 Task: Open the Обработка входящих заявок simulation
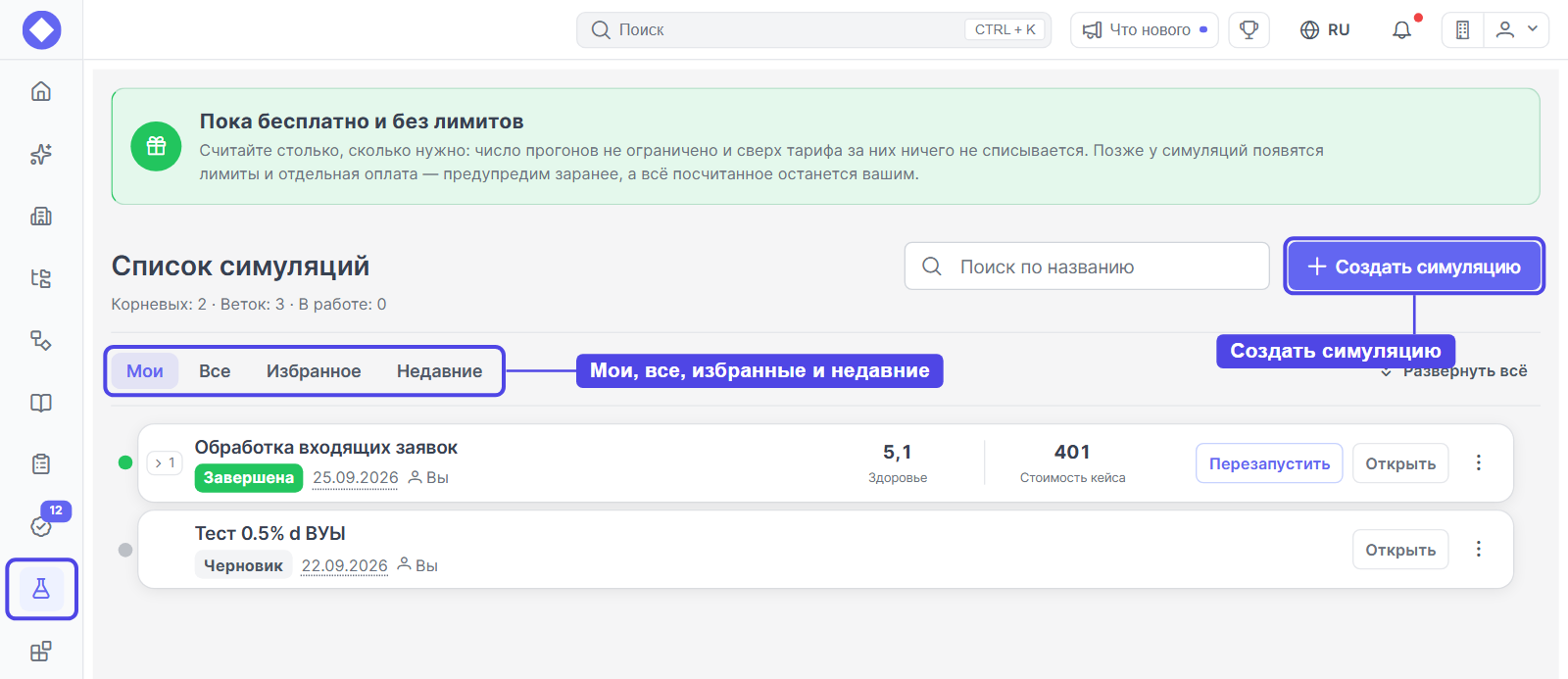1400,463
